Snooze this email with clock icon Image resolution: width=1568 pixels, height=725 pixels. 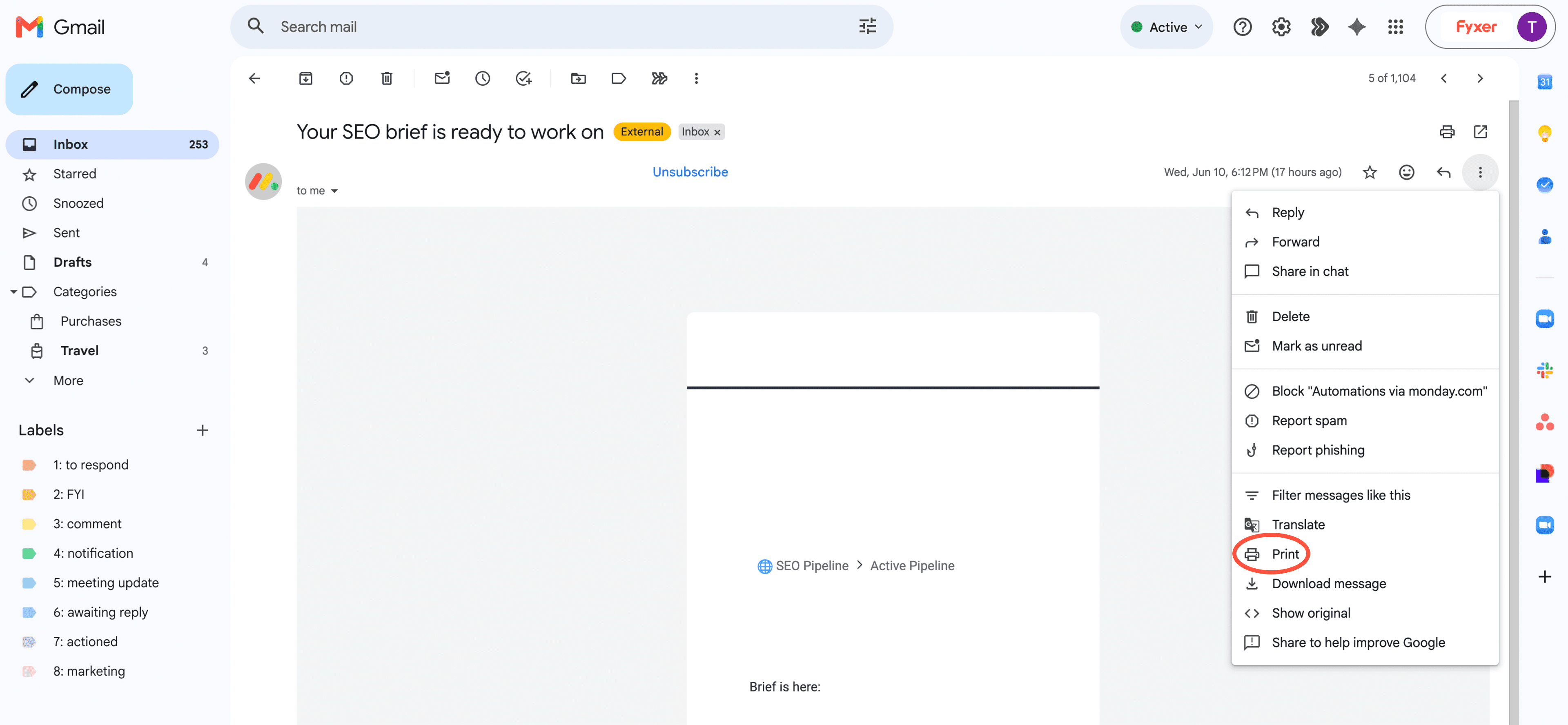(x=483, y=78)
